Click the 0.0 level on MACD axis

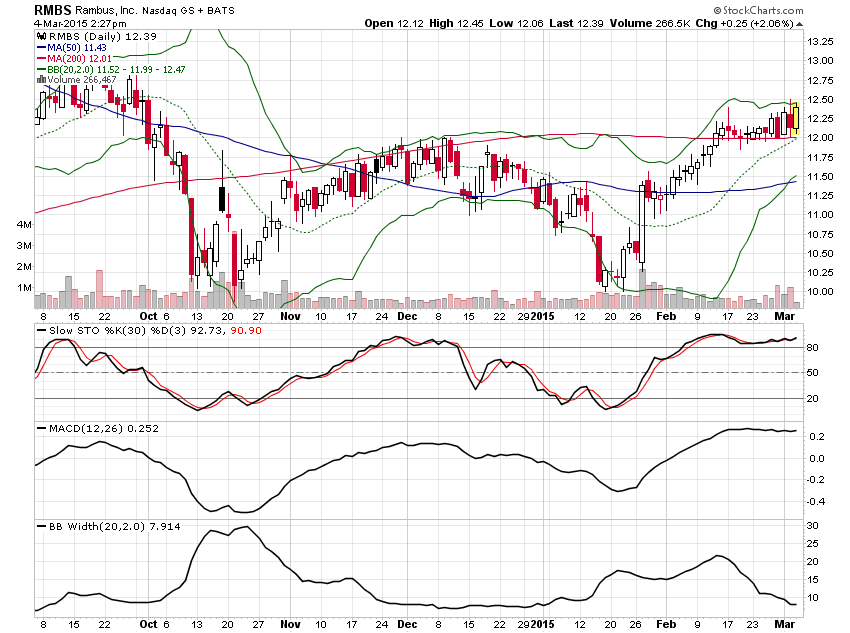tap(818, 458)
